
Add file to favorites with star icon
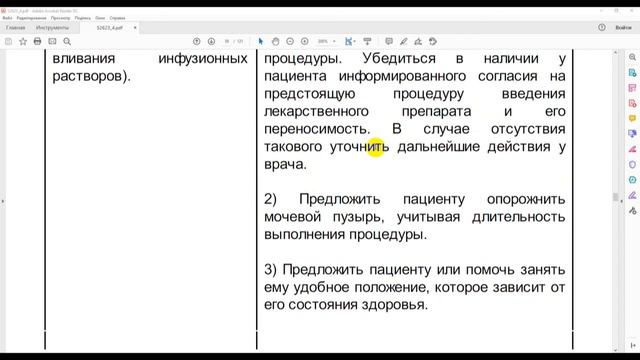coord(23,41)
